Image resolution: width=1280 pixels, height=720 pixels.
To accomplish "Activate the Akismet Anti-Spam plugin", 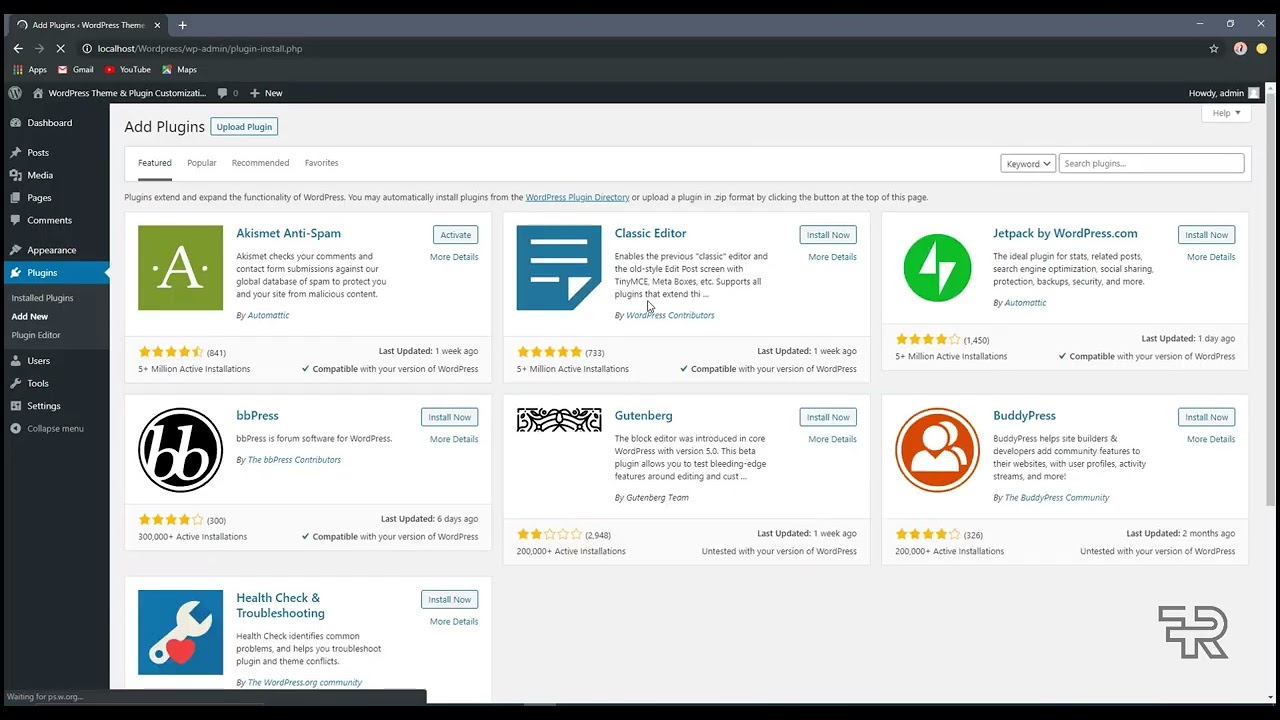I will [x=456, y=235].
